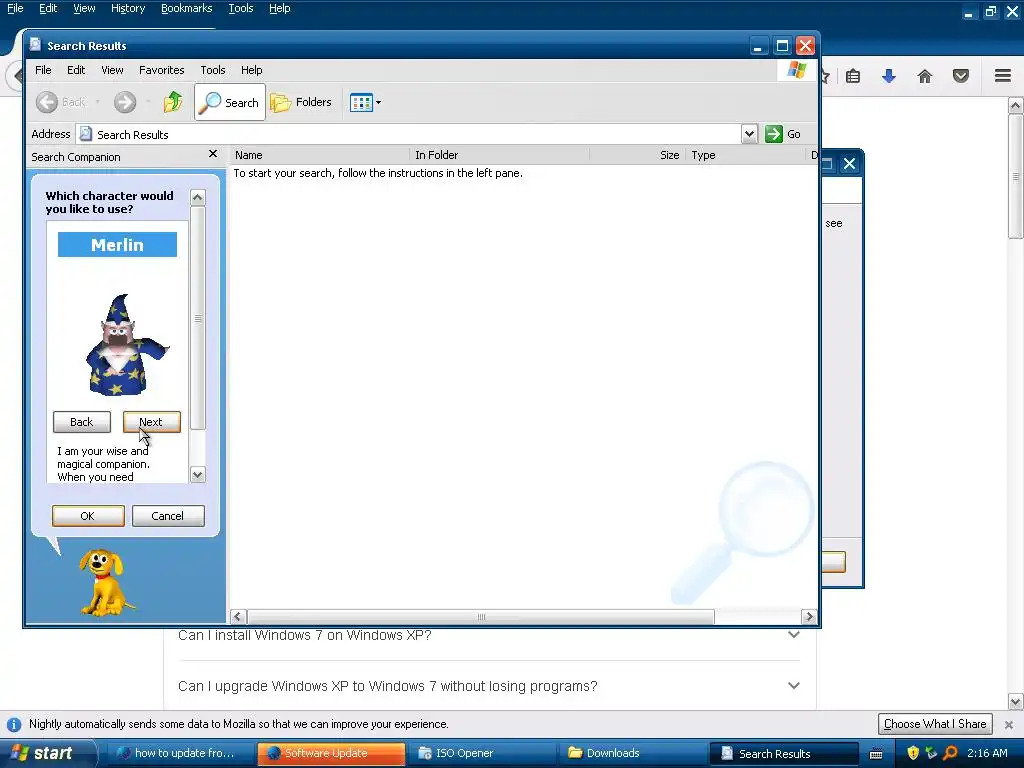Open the Favorites menu in Search Results

click(x=161, y=70)
